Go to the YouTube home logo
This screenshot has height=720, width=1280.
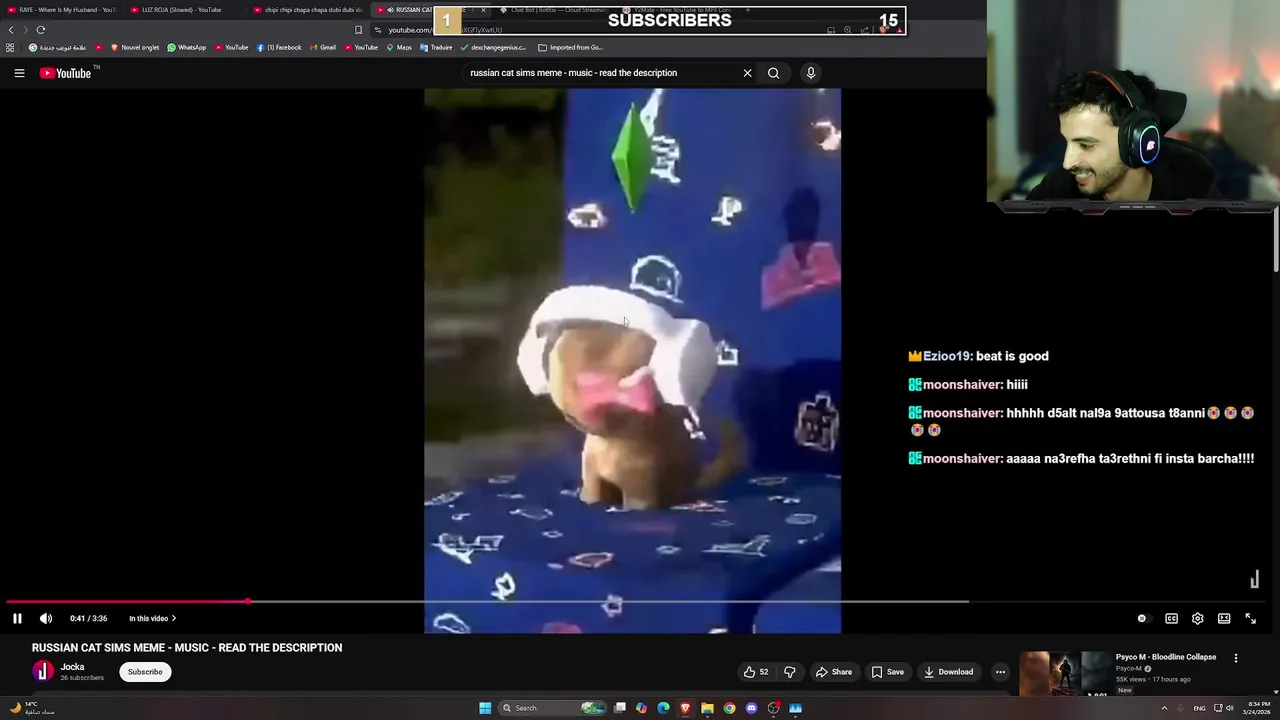(65, 73)
